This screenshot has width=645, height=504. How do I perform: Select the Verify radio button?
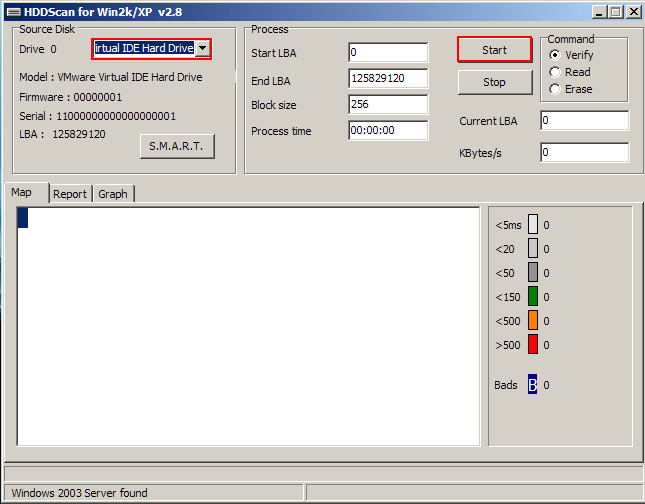pyautogui.click(x=555, y=55)
